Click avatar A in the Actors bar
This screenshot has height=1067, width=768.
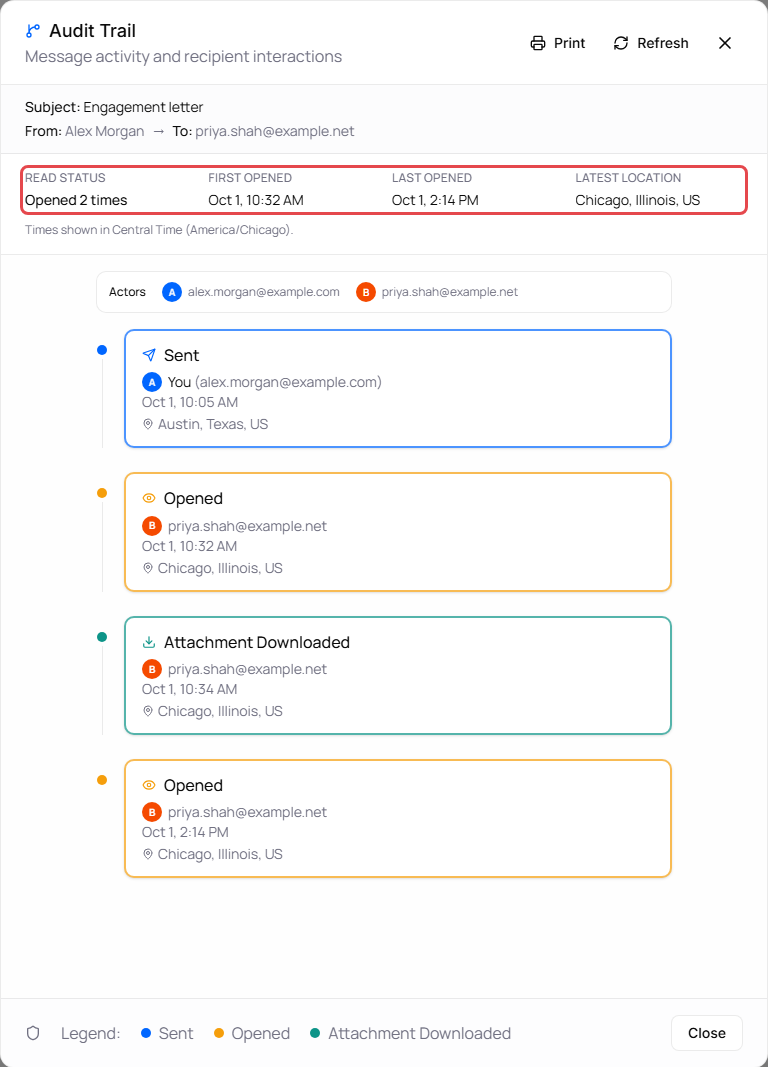point(171,292)
